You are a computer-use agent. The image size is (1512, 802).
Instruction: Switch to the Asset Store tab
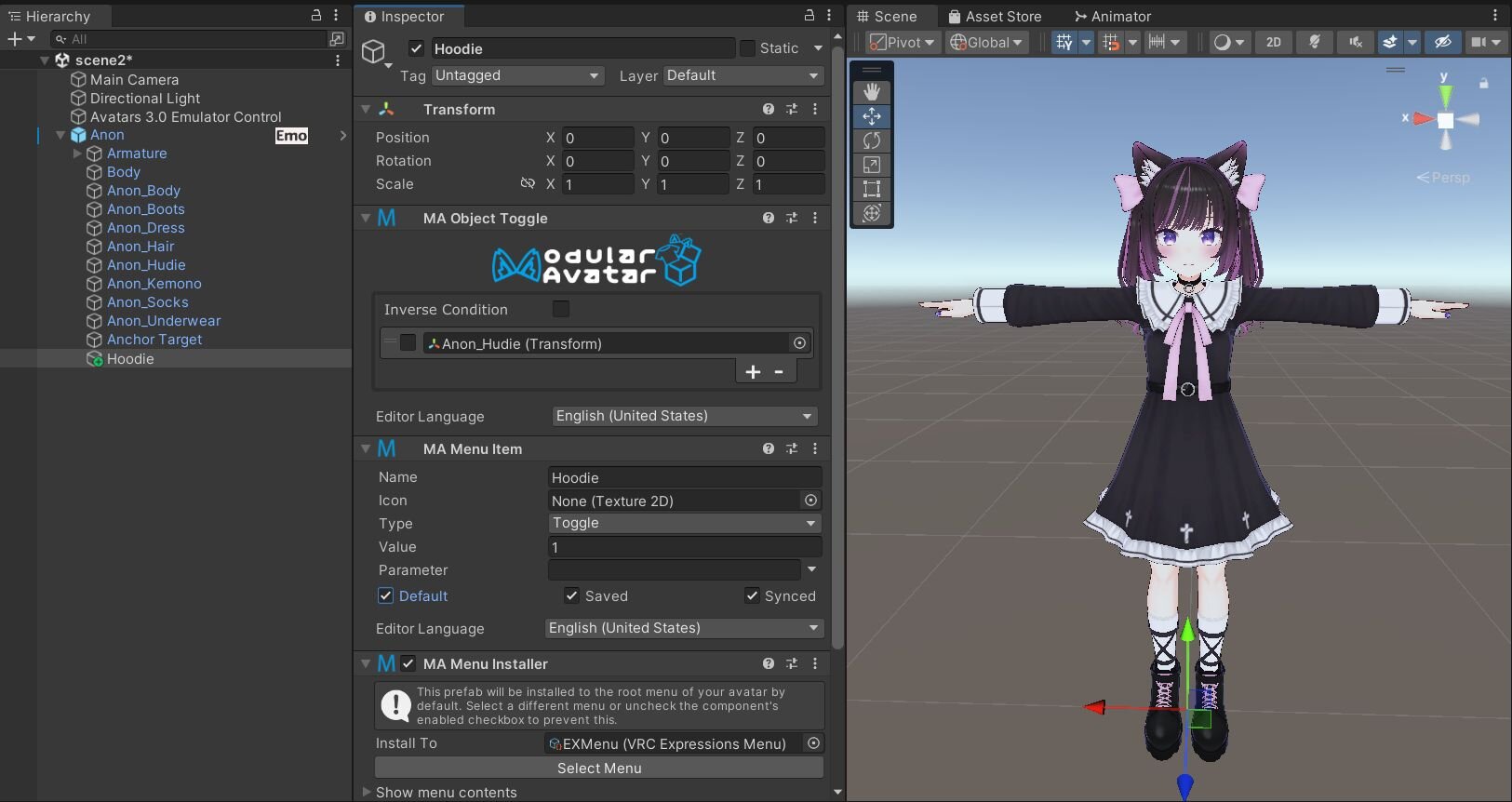coord(995,16)
